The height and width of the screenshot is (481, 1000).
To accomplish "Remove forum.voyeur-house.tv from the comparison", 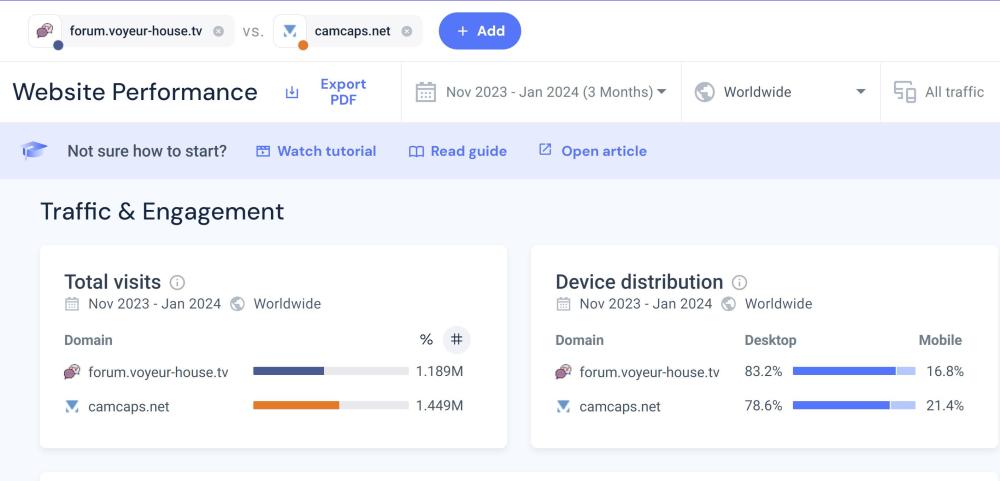I will pos(218,31).
